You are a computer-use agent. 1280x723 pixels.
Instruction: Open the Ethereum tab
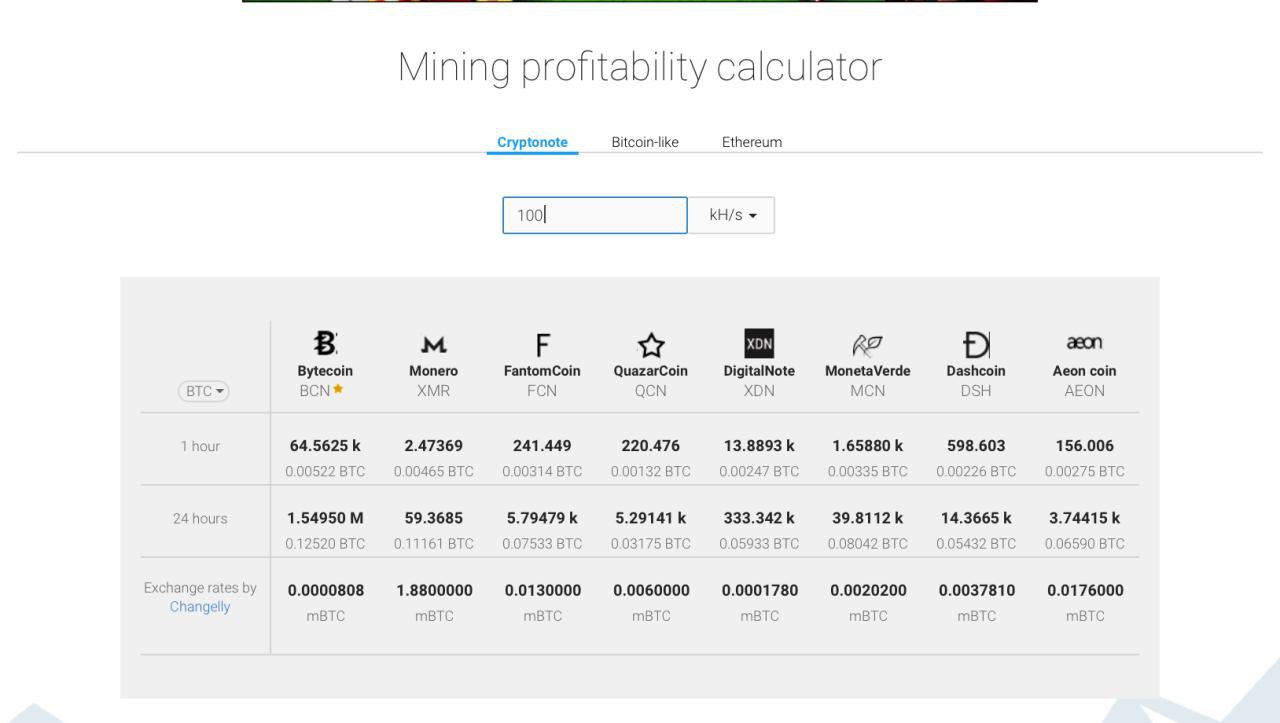(752, 142)
